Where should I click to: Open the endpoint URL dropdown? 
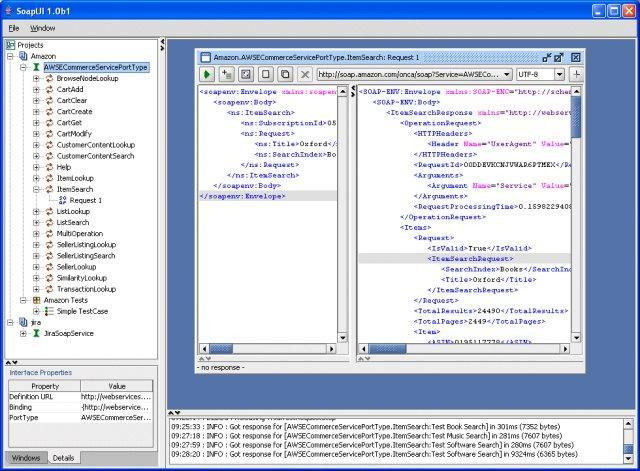[505, 74]
